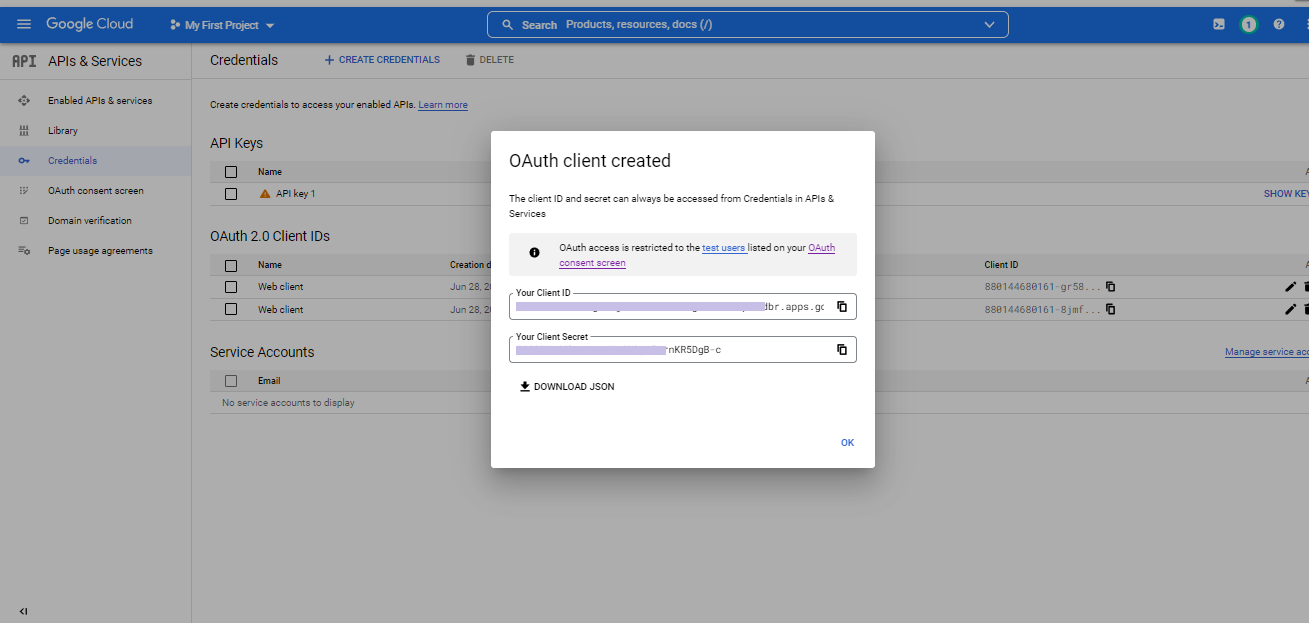Click the search bar field
This screenshot has width=1309, height=623.
(x=748, y=25)
